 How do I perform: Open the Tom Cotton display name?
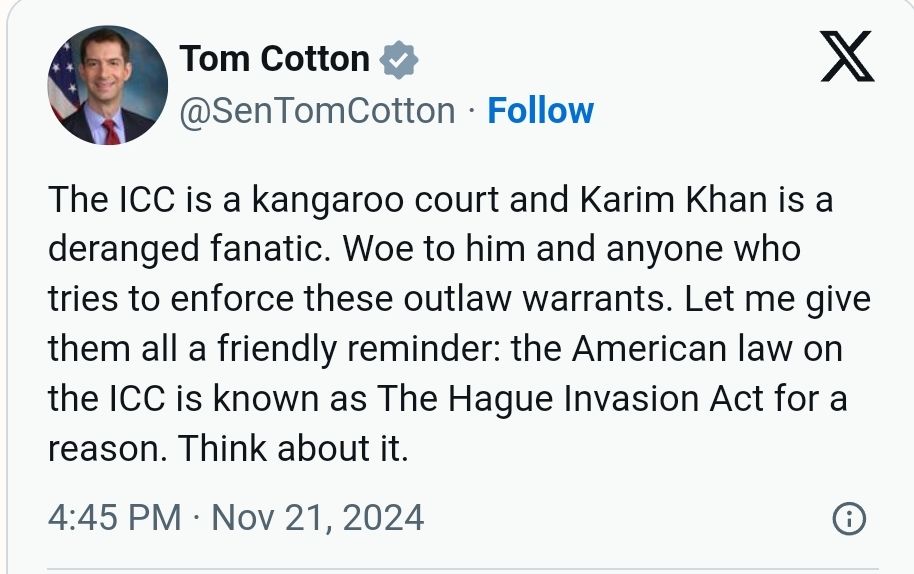[275, 59]
